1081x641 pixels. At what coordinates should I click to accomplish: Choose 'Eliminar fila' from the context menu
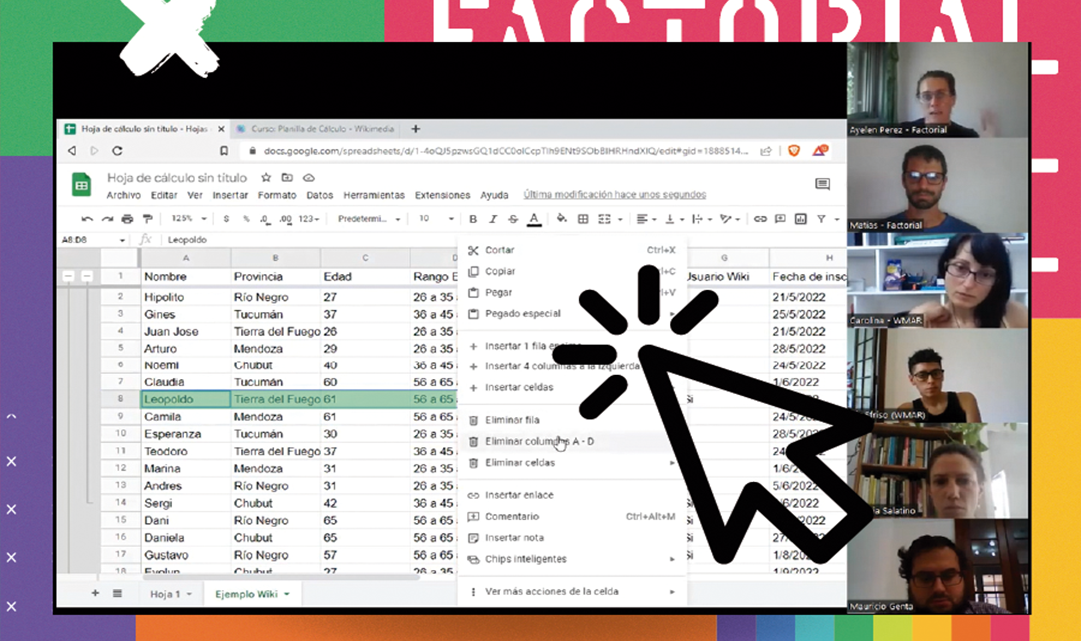point(512,420)
